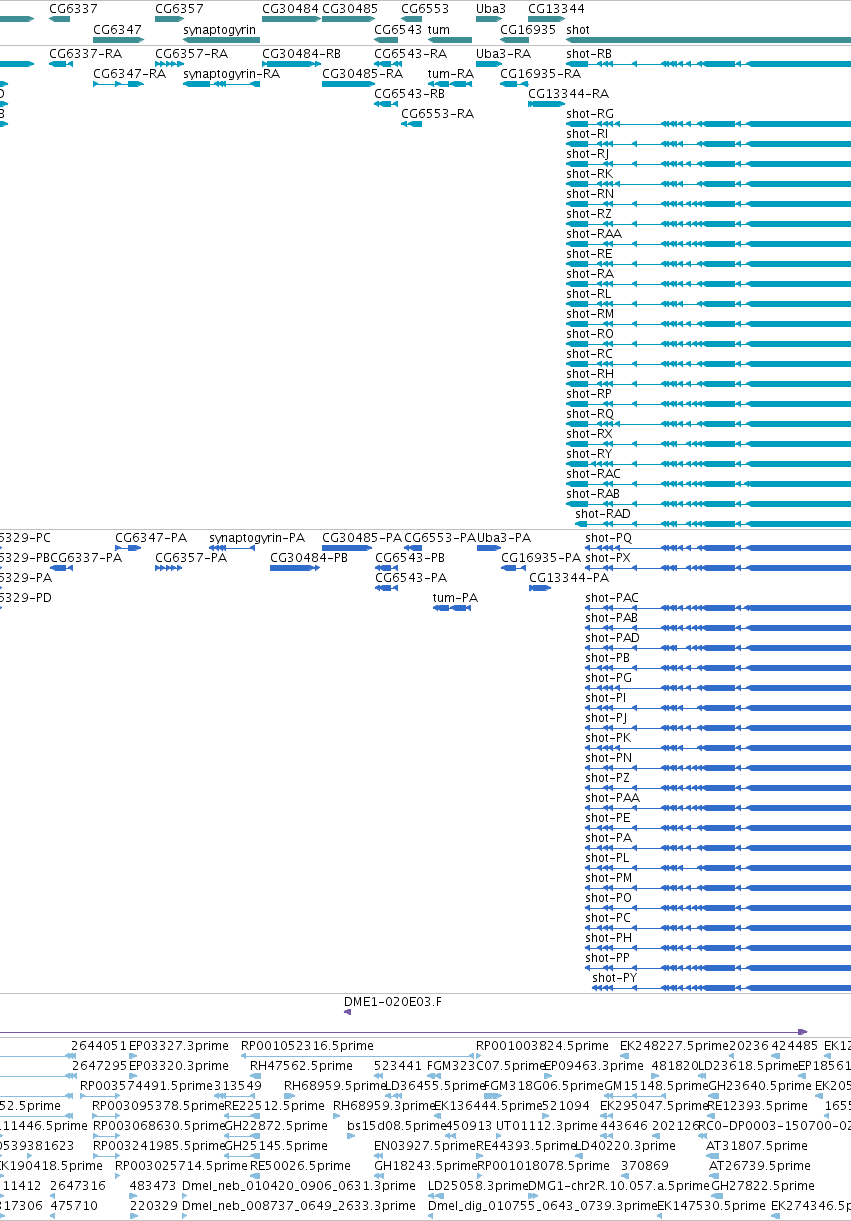The width and height of the screenshot is (851, 1221).
Task: Select the synaptogyrin gene feature
Action: click(221, 39)
